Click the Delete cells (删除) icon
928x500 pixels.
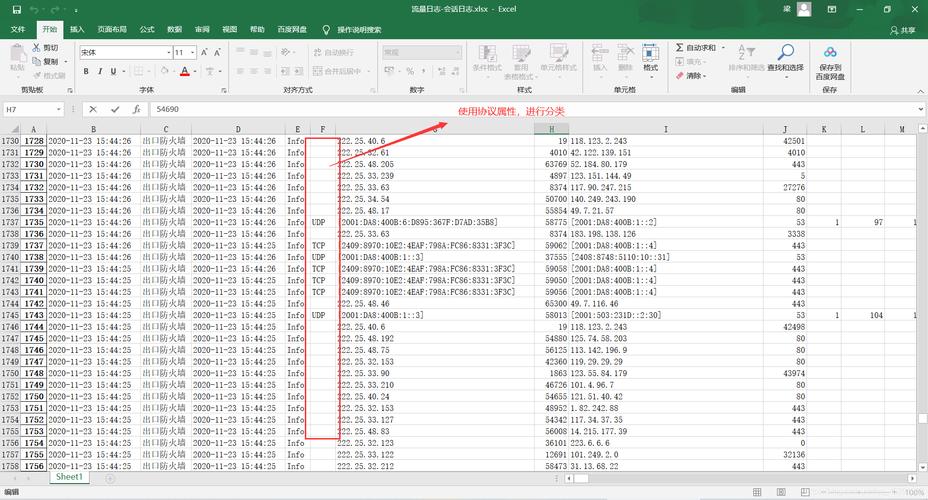625,53
